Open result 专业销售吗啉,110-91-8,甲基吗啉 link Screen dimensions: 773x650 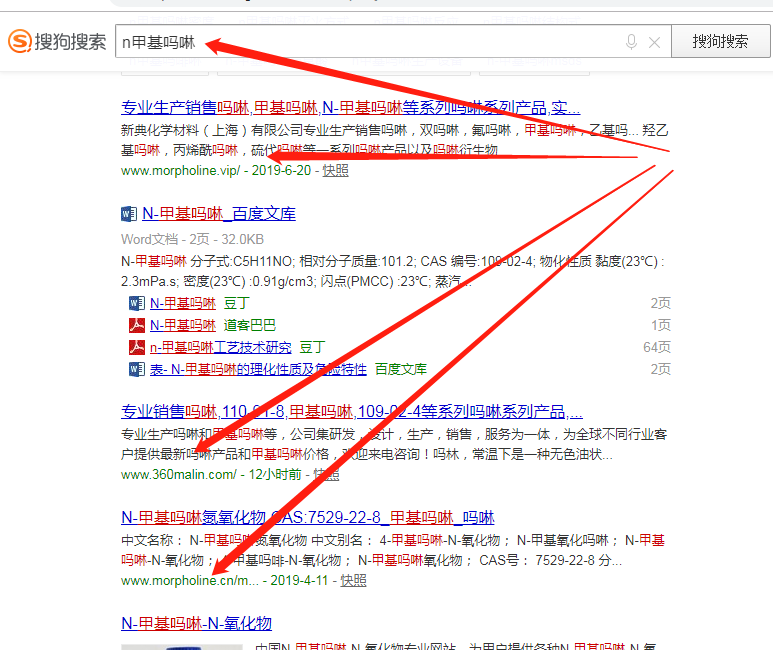coord(352,411)
